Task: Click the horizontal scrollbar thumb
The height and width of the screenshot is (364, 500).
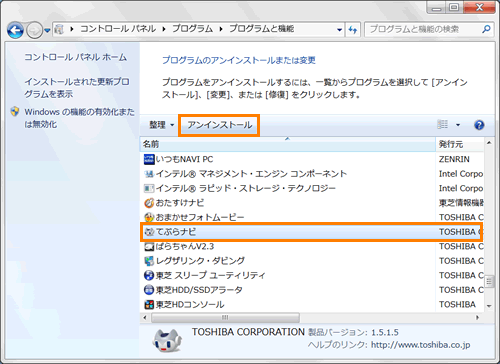Action: coord(225,317)
